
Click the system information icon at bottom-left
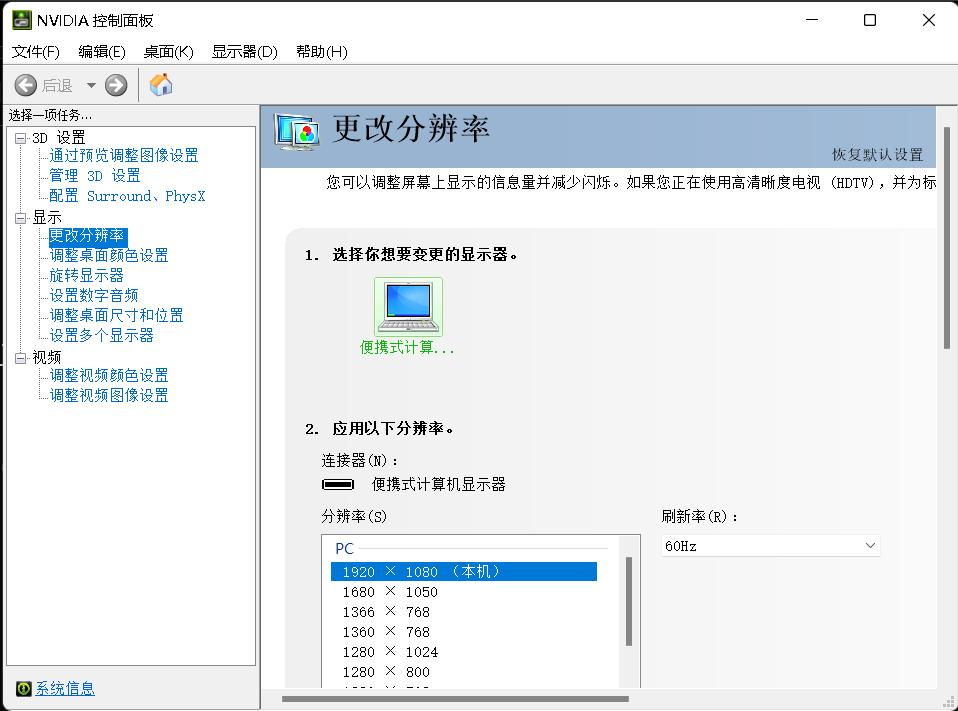tap(24, 688)
